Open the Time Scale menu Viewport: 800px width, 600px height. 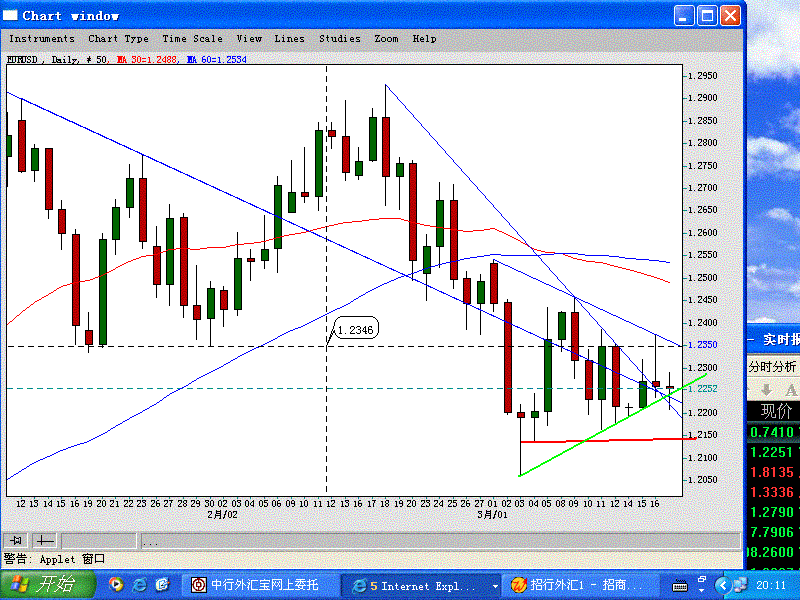(x=192, y=39)
